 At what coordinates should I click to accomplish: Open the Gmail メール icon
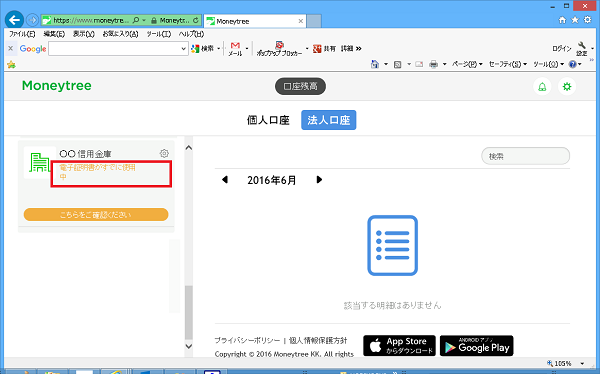coord(235,49)
